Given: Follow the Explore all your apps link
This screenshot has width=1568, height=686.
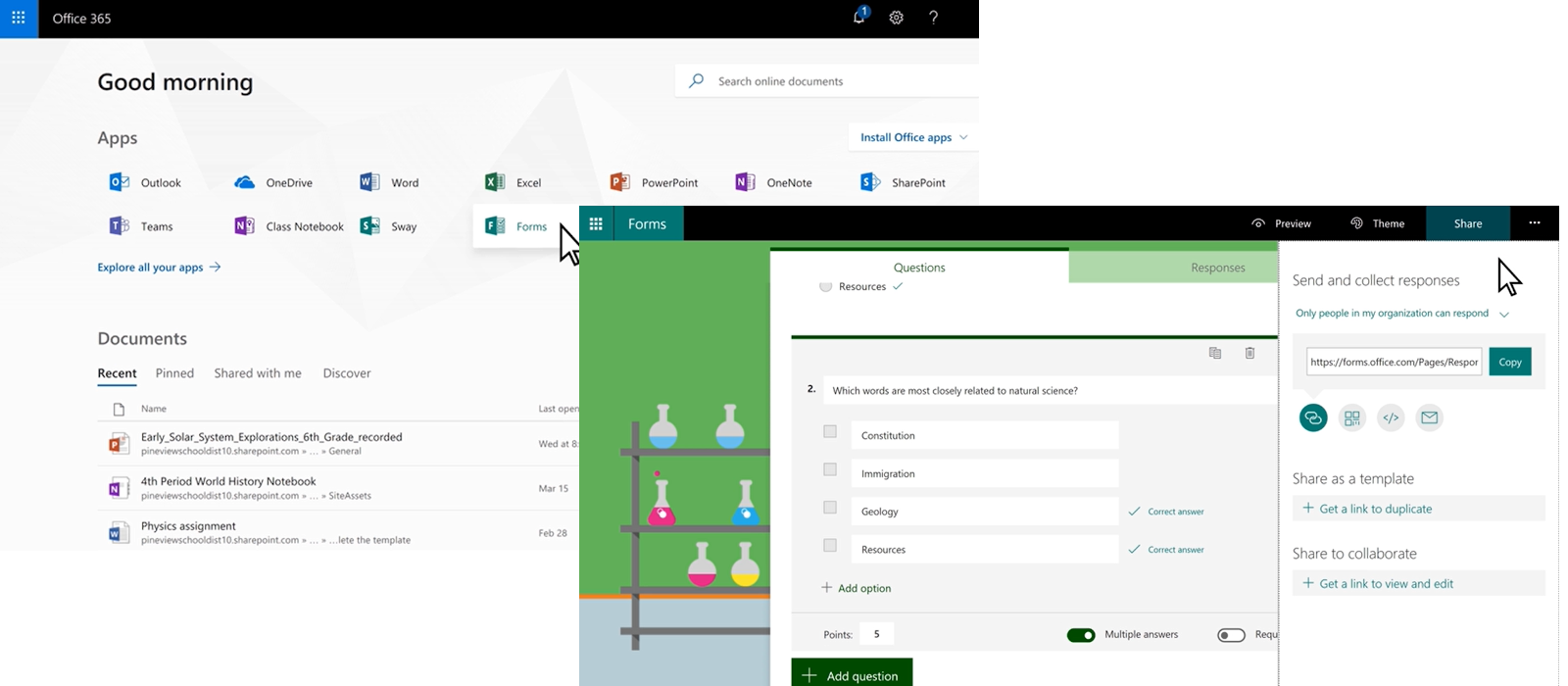Looking at the screenshot, I should (x=159, y=267).
